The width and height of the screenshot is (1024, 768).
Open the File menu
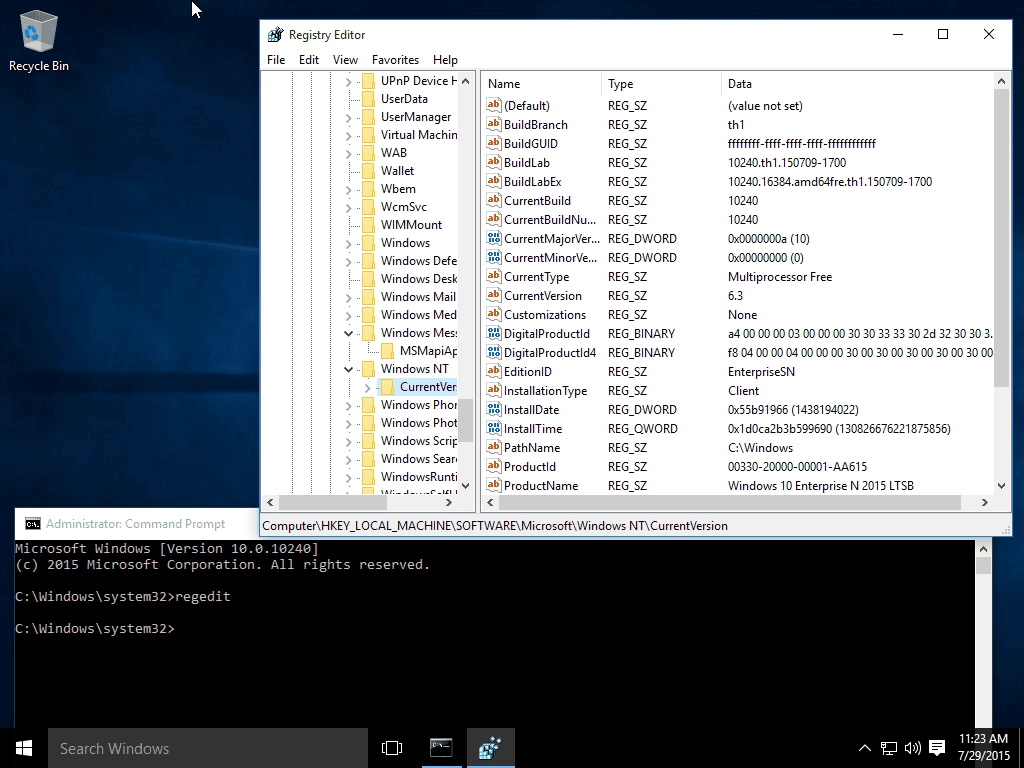point(276,59)
